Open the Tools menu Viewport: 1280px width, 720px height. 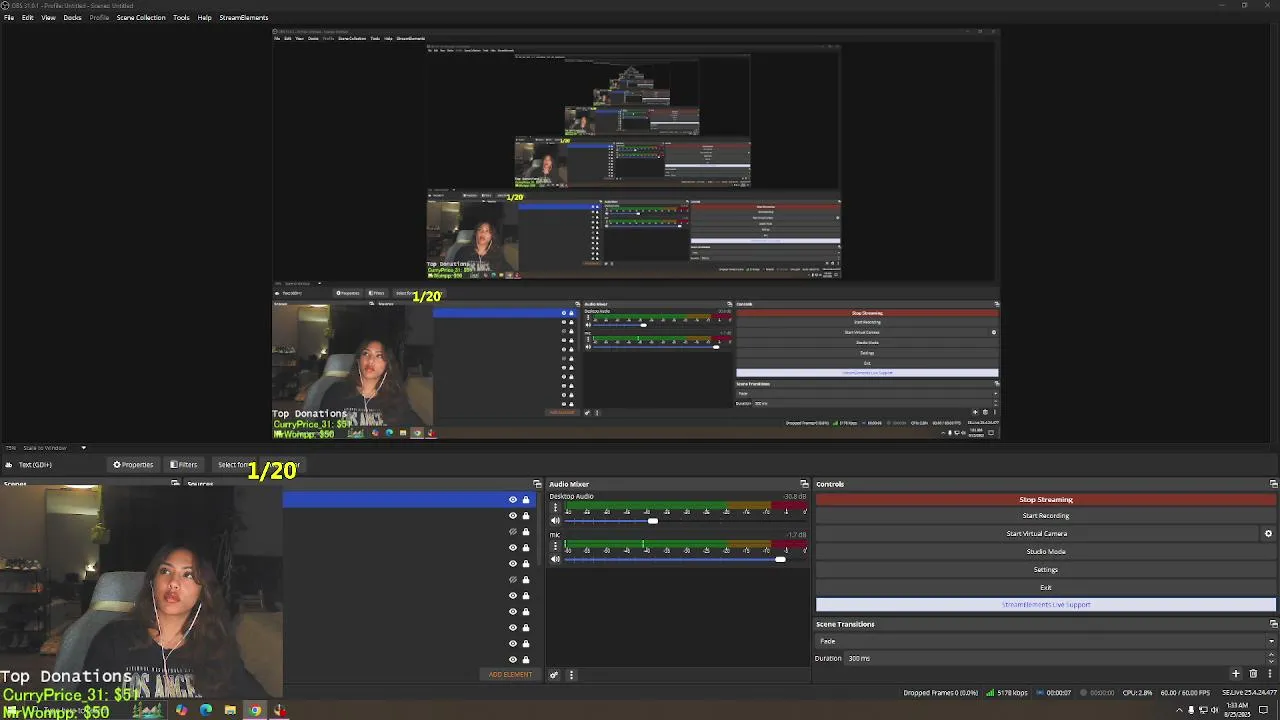point(181,17)
